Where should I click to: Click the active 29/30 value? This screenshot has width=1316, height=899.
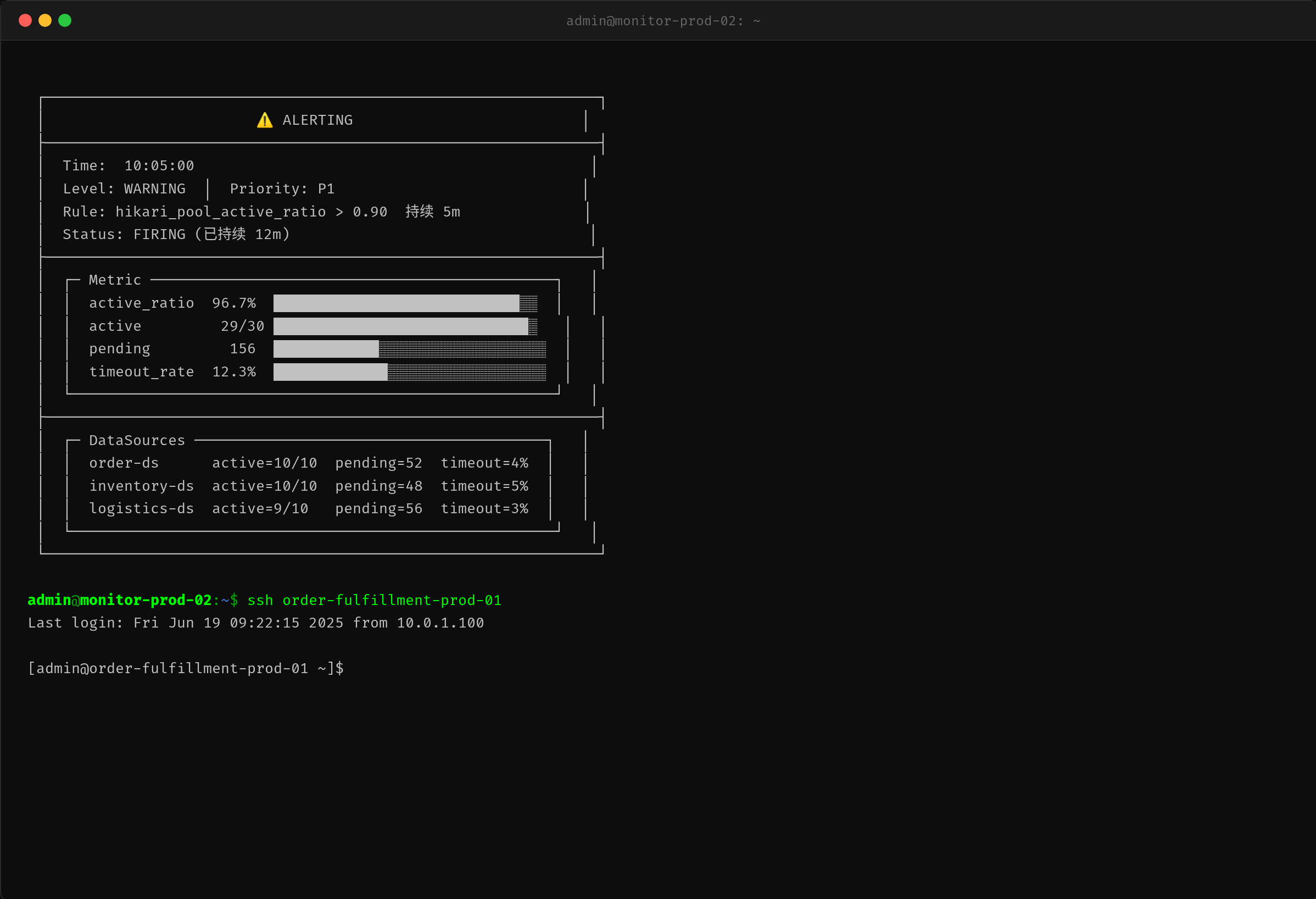242,326
